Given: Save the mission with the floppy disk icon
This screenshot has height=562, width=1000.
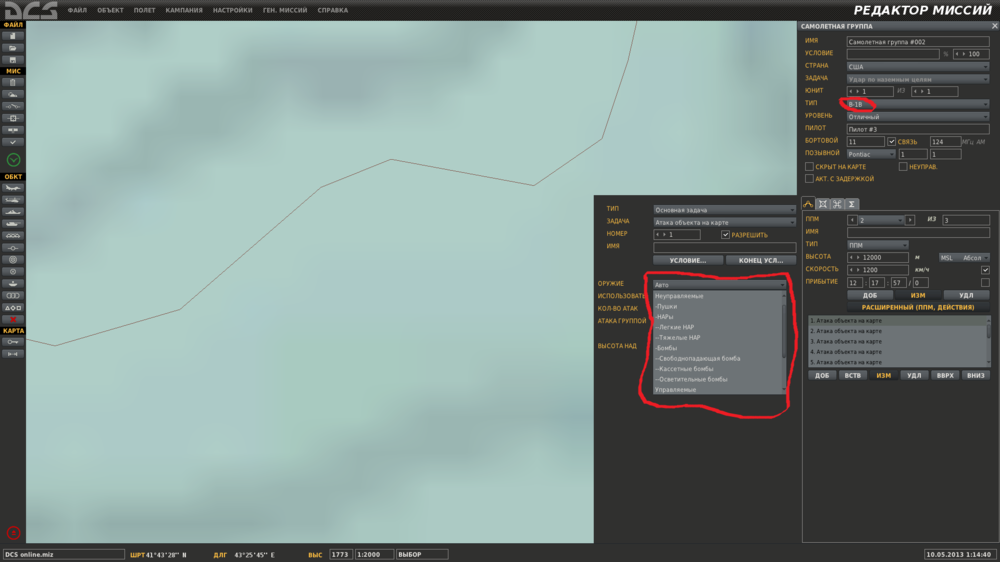Looking at the screenshot, I should [x=13, y=60].
